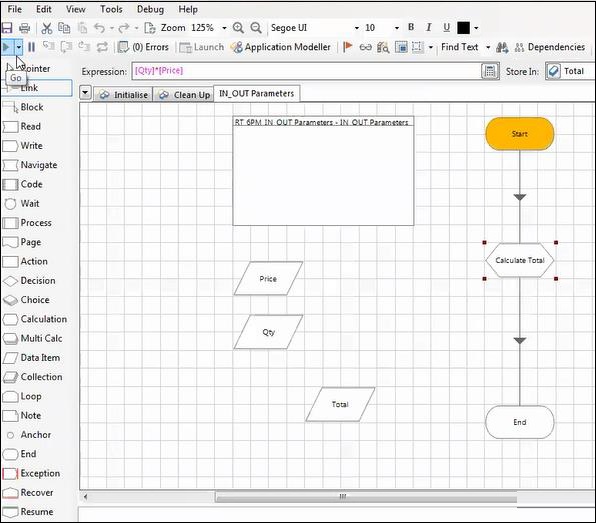Select the Data Item stage tool

[x=31, y=358]
